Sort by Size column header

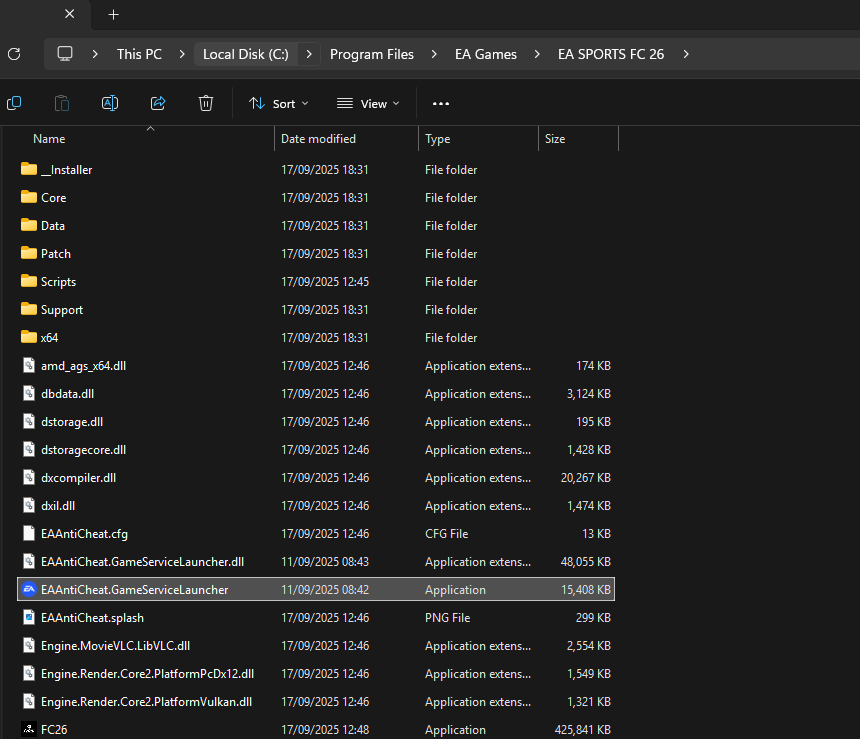coord(555,139)
